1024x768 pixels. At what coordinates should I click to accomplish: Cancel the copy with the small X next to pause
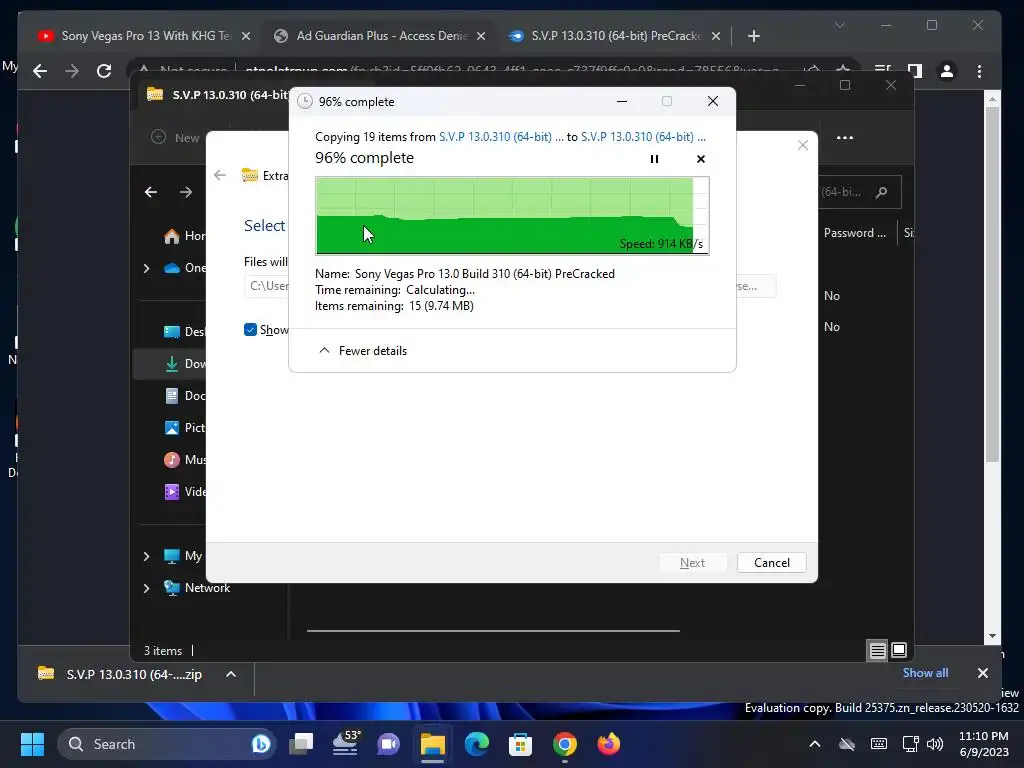click(x=701, y=159)
